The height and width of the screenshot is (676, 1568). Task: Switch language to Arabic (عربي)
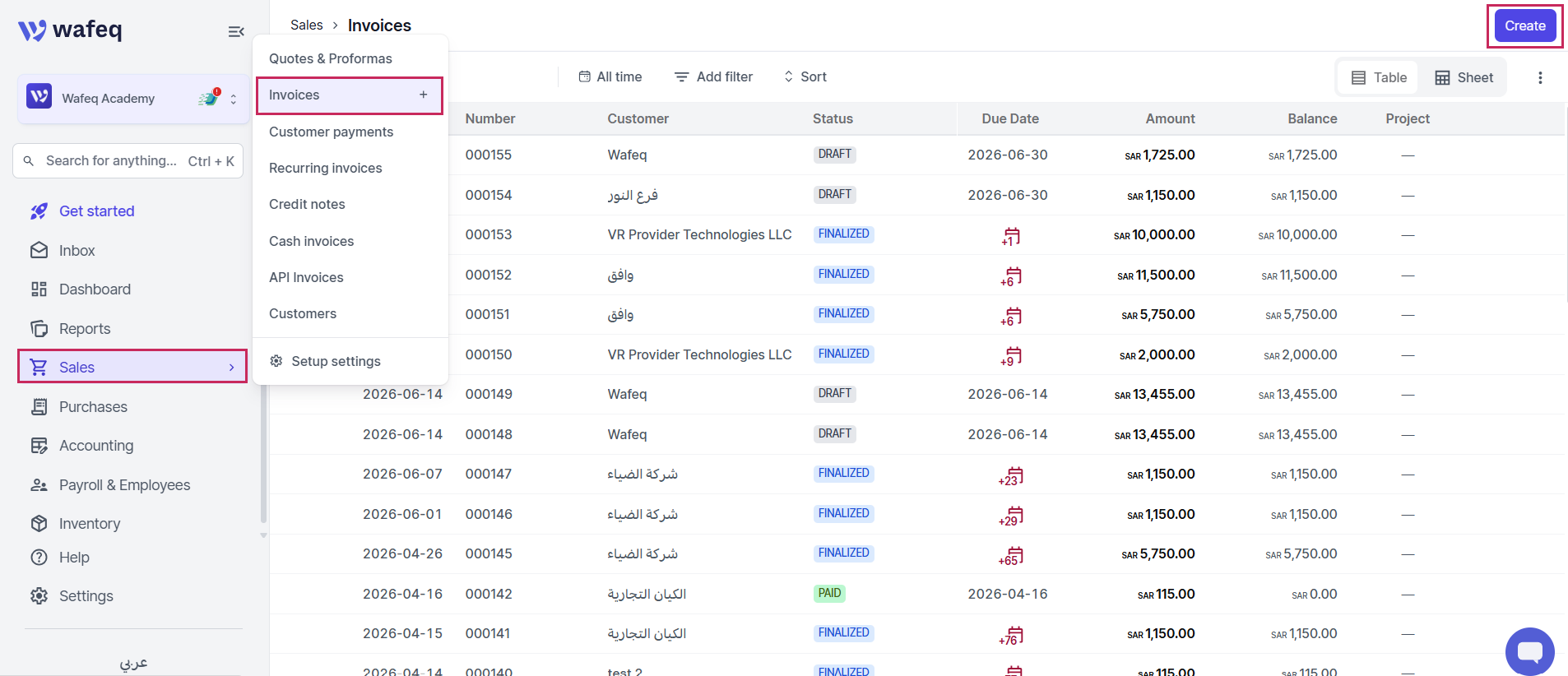(133, 663)
